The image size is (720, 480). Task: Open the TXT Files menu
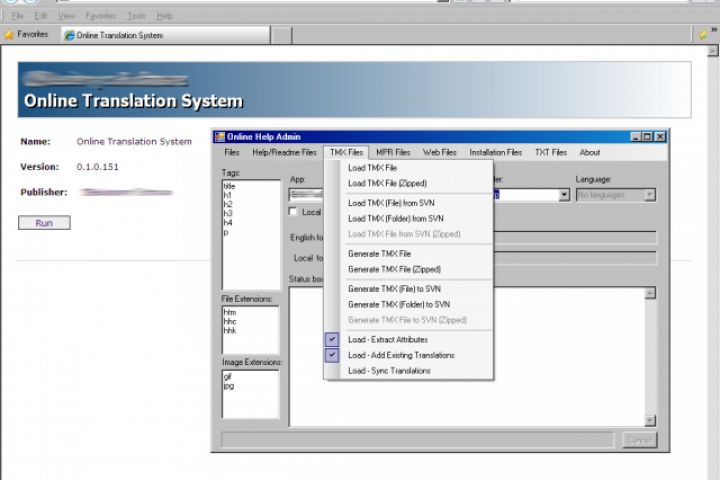click(x=551, y=152)
